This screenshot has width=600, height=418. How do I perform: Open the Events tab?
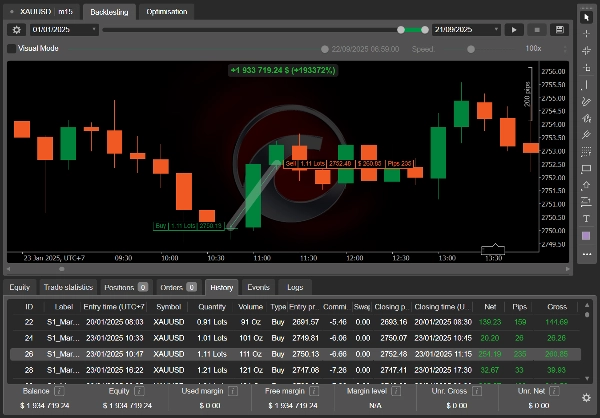(258, 287)
